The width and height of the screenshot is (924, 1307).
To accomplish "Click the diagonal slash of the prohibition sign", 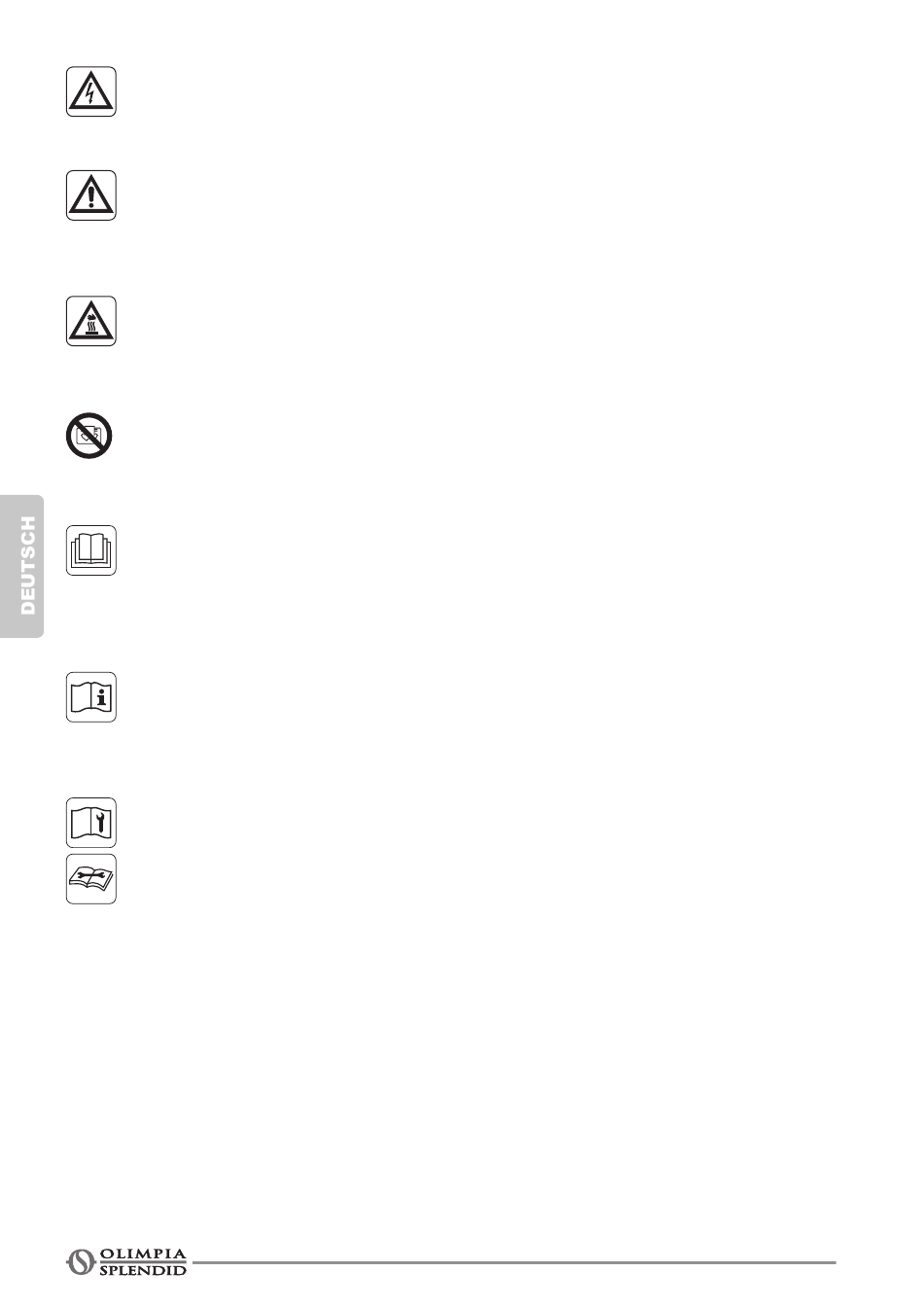I will [x=89, y=437].
